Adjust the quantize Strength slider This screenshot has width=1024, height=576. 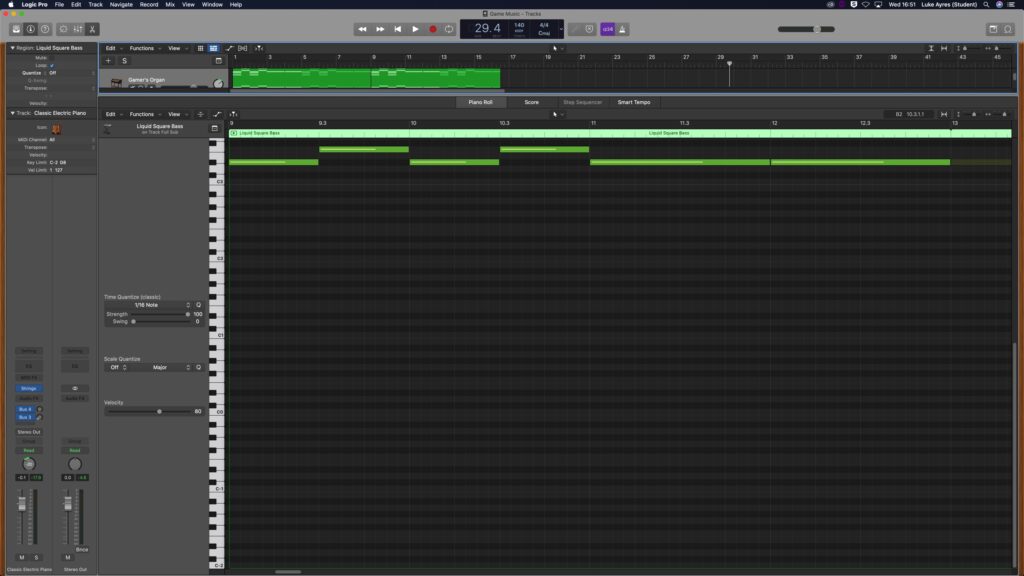pos(160,314)
